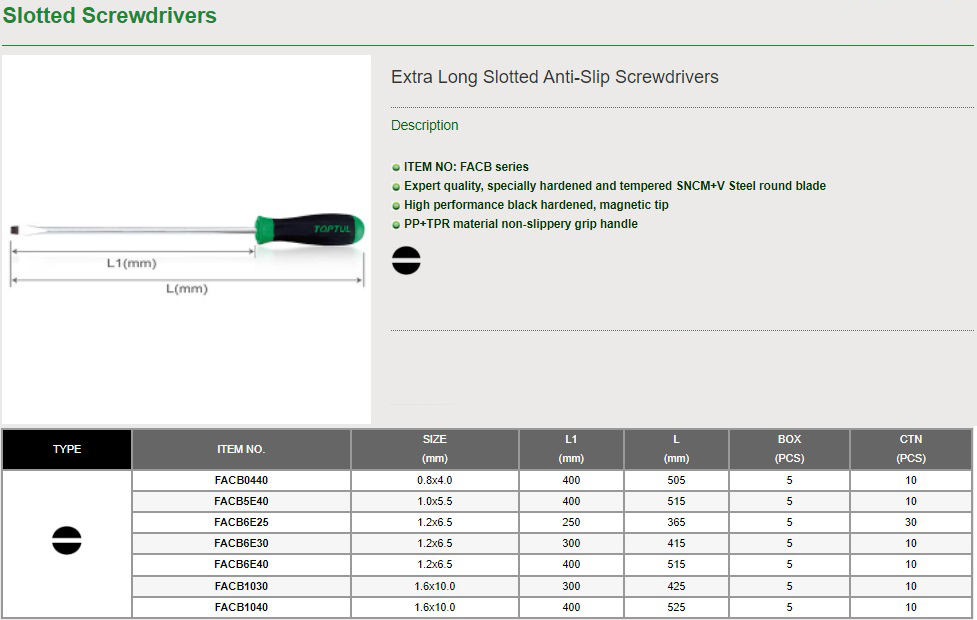Click the slotted tip icon under Description

(406, 260)
